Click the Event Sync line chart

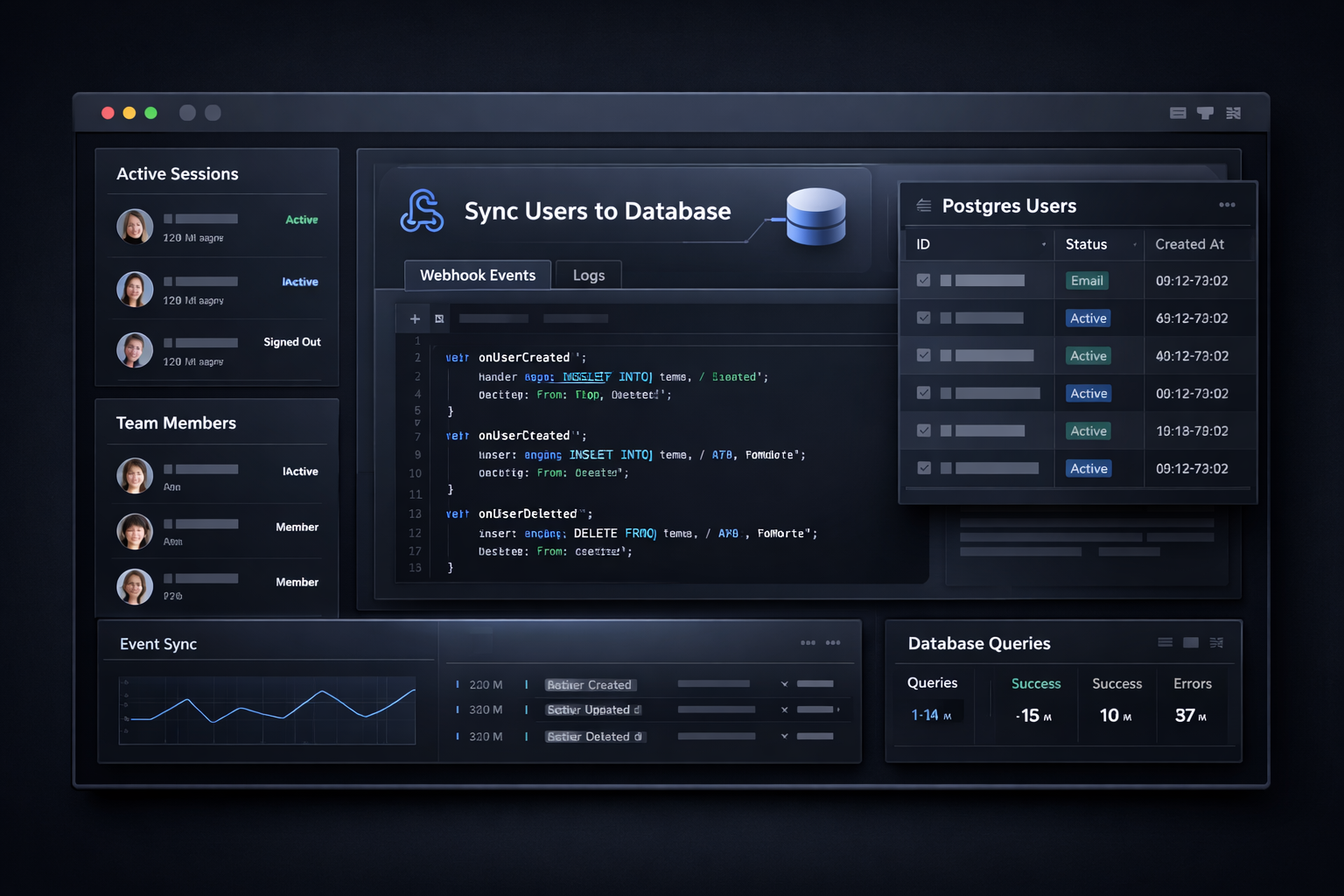(x=267, y=710)
